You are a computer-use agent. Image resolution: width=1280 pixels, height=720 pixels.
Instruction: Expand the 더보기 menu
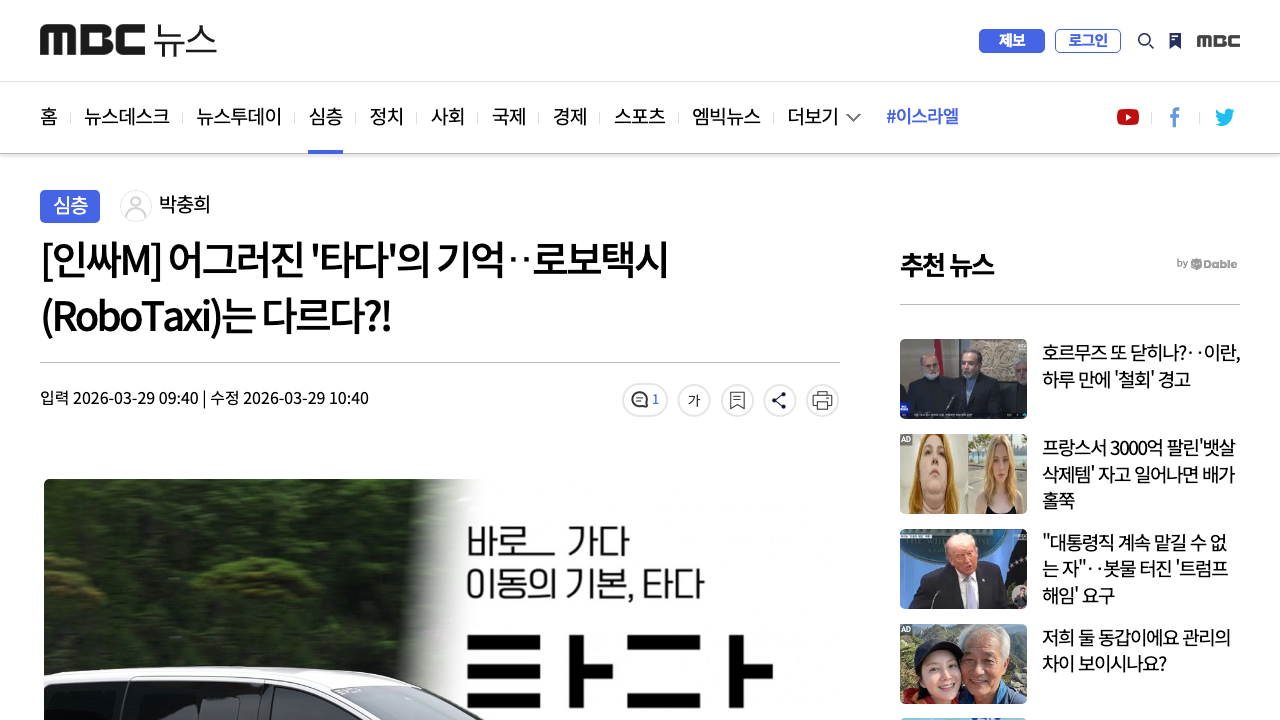click(824, 117)
